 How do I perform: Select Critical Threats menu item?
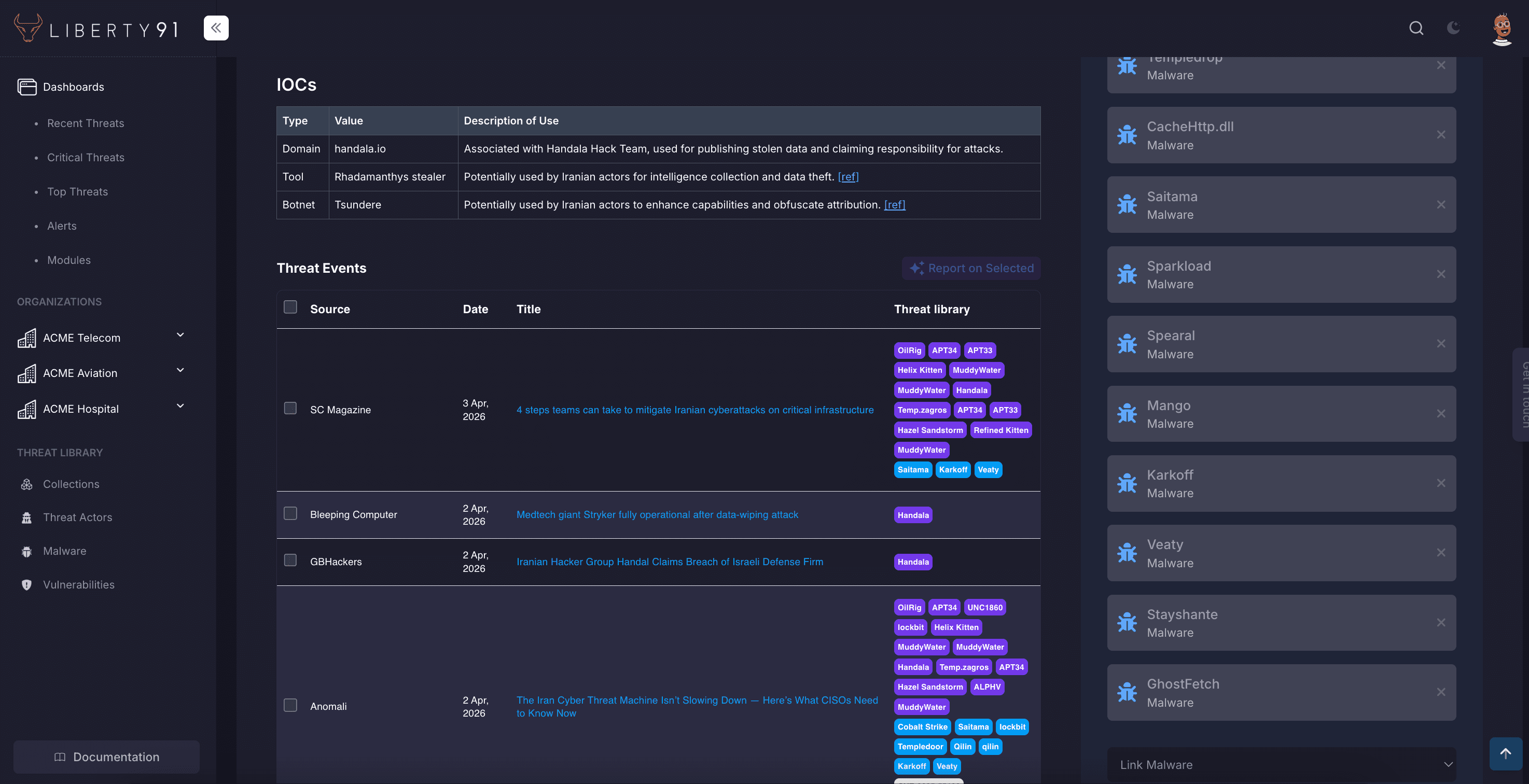(86, 157)
